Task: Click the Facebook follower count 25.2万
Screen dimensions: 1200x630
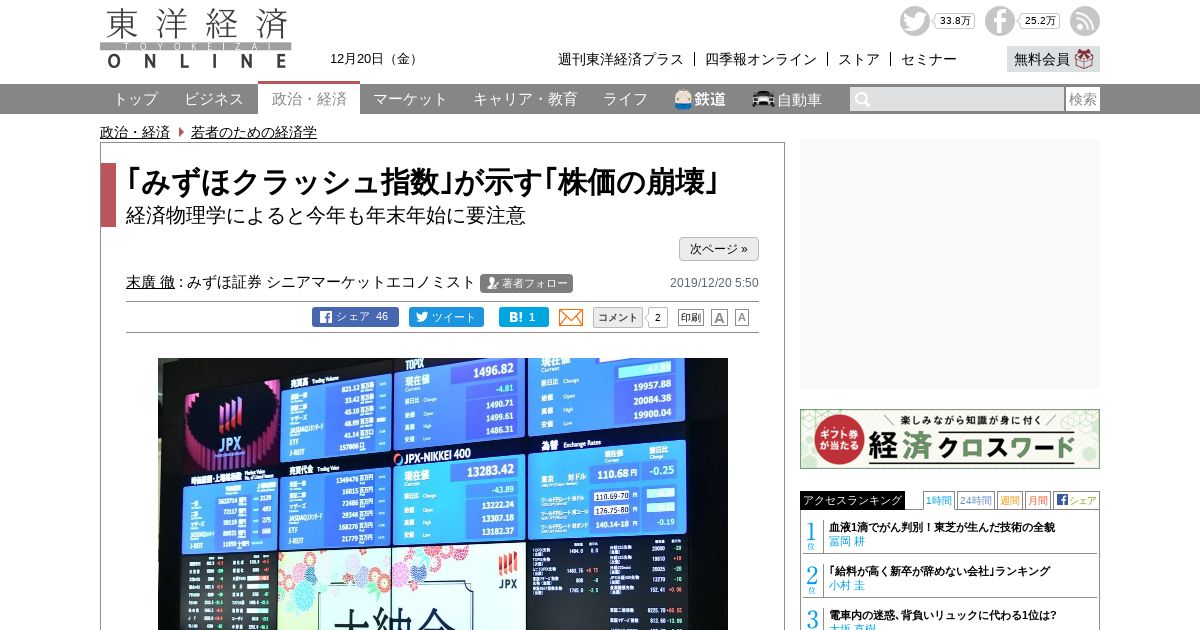Action: (x=1040, y=21)
